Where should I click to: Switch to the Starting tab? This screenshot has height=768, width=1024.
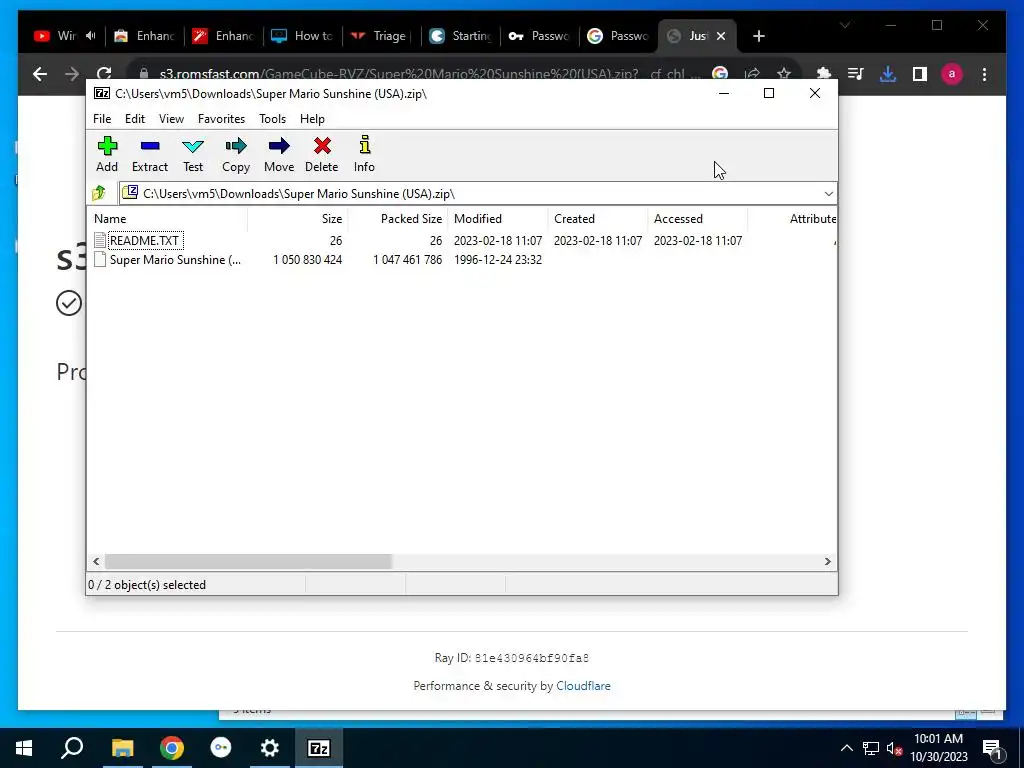[460, 36]
